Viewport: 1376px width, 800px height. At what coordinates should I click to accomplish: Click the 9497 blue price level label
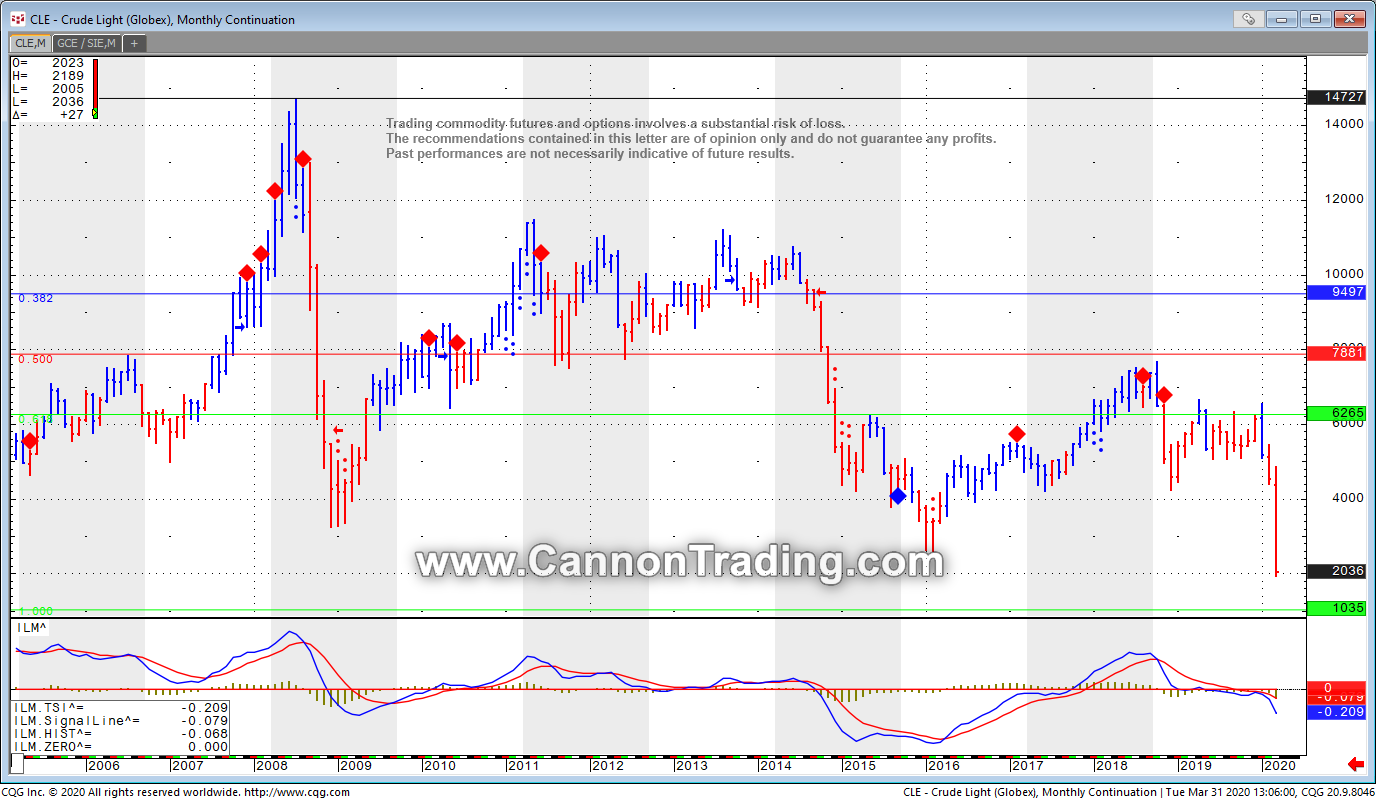tap(1336, 292)
